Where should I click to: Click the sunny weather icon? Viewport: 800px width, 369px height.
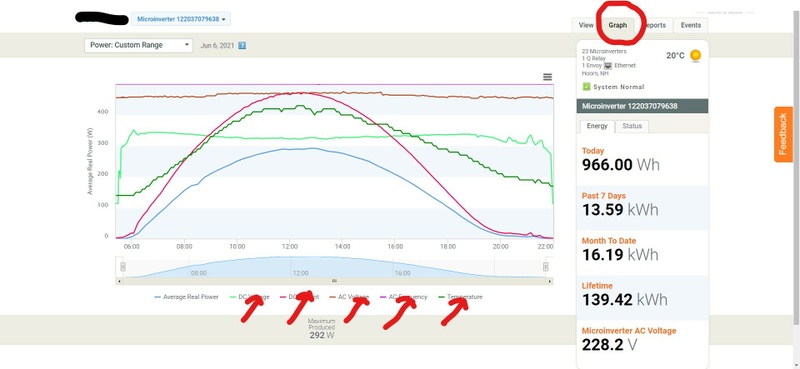tap(695, 56)
